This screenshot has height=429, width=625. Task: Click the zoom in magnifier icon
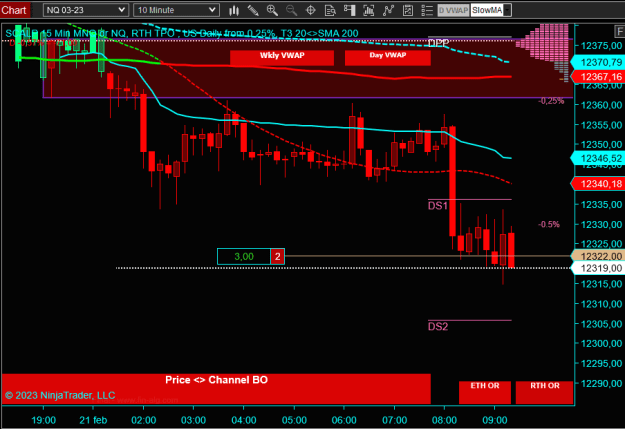click(x=272, y=10)
